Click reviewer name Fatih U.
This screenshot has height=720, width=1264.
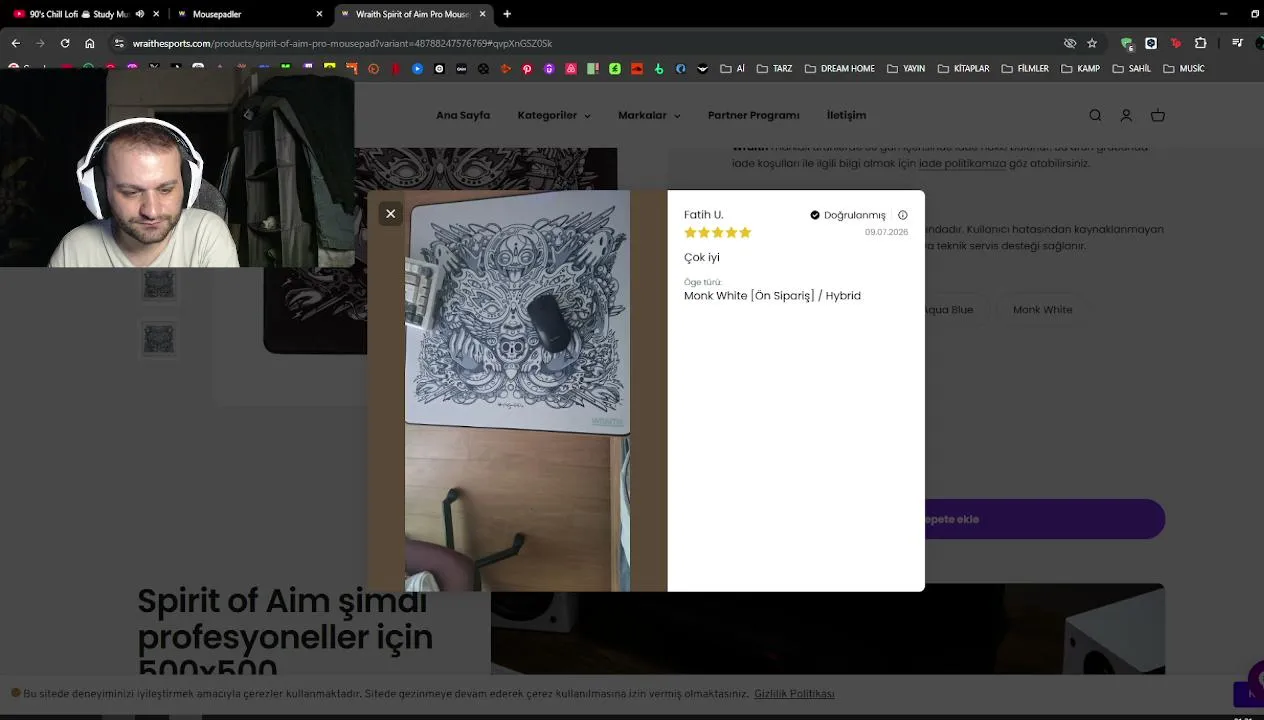703,215
